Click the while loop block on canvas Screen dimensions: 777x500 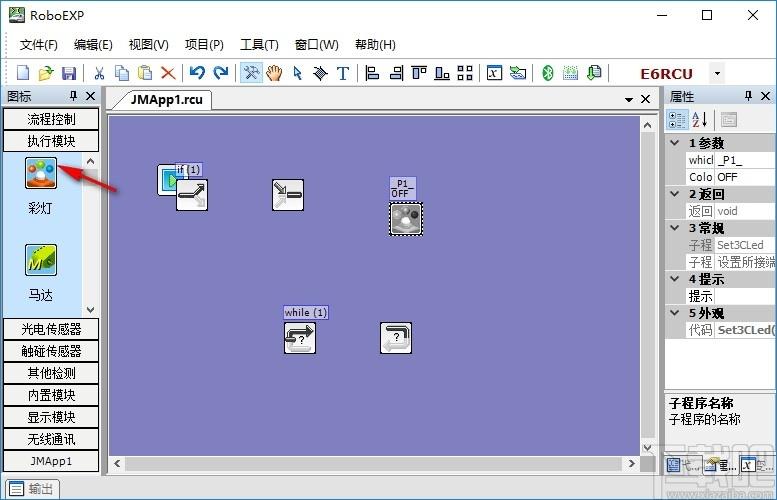[300, 338]
